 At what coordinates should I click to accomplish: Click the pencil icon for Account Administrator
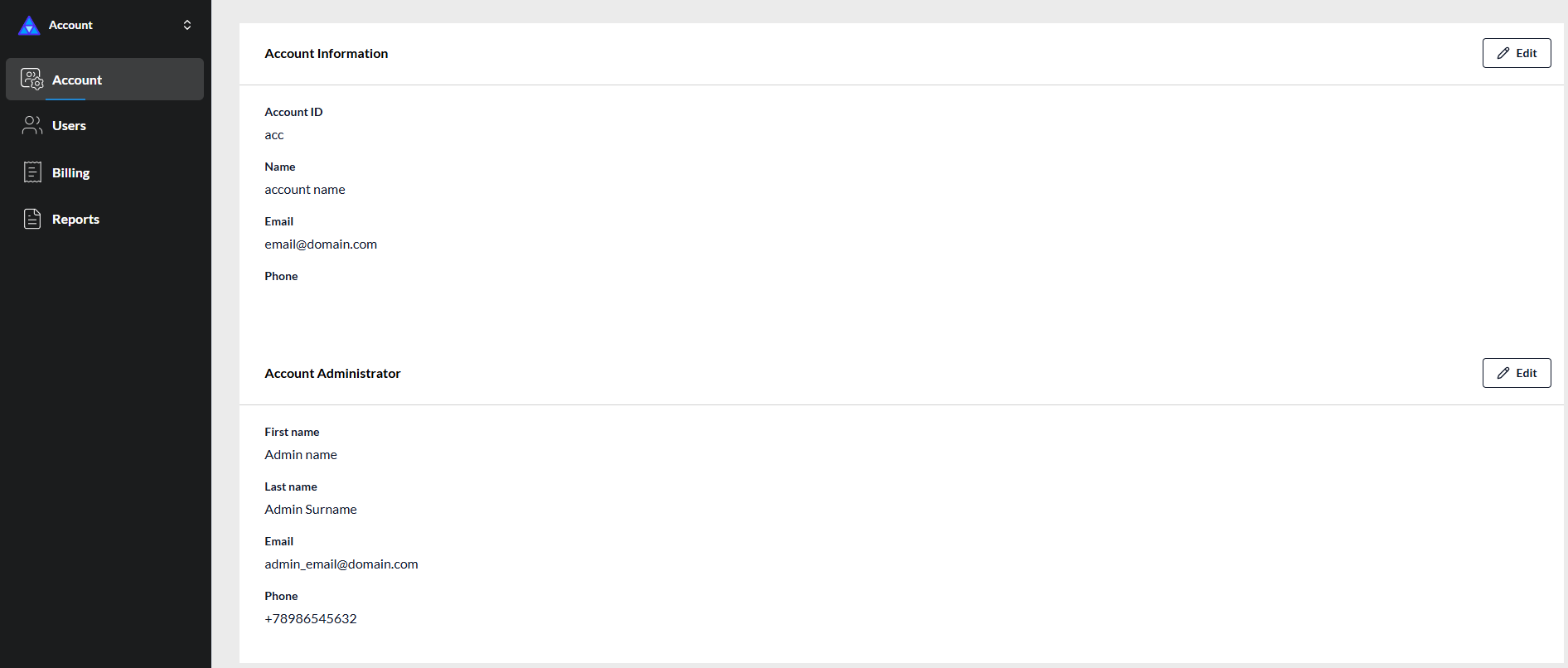coord(1503,373)
